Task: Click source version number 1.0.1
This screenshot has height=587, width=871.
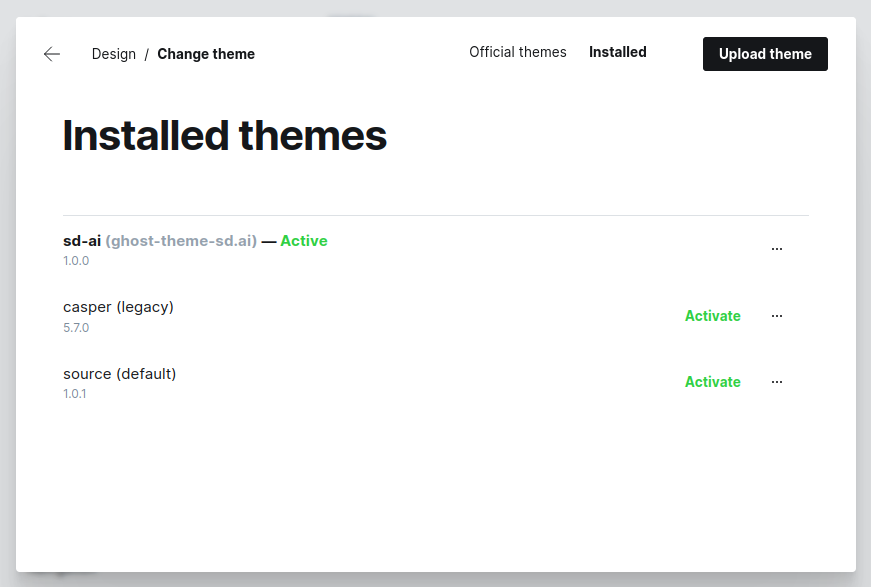Action: pyautogui.click(x=75, y=394)
